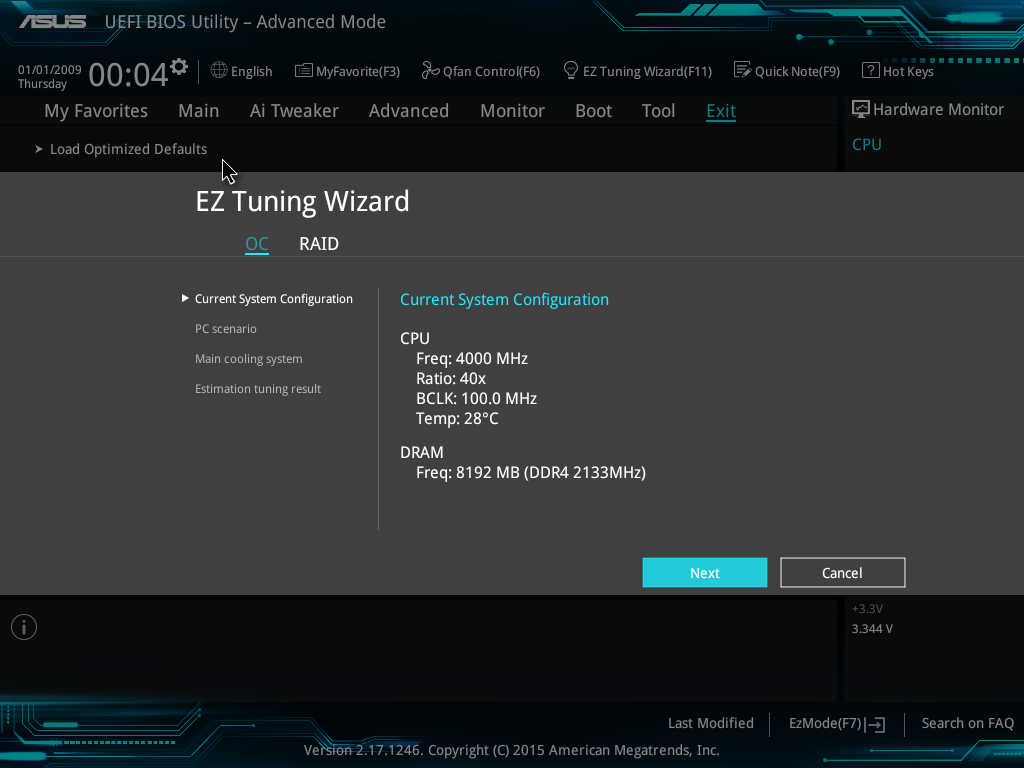Open Qfan Control fan icon
The height and width of the screenshot is (768, 1024).
click(430, 71)
